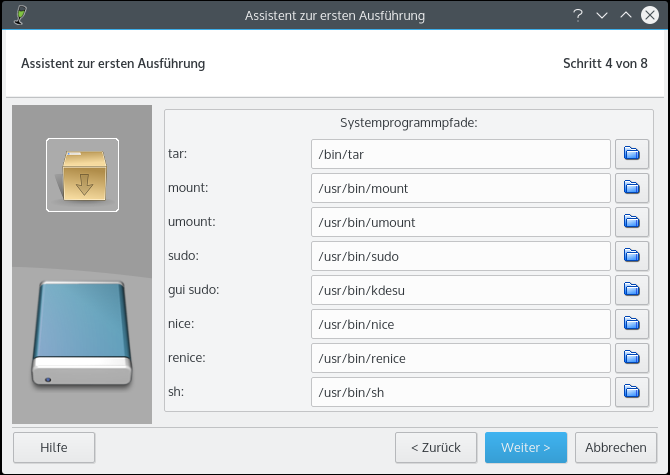
Task: Click browse icon next to renice field
Action: point(631,358)
